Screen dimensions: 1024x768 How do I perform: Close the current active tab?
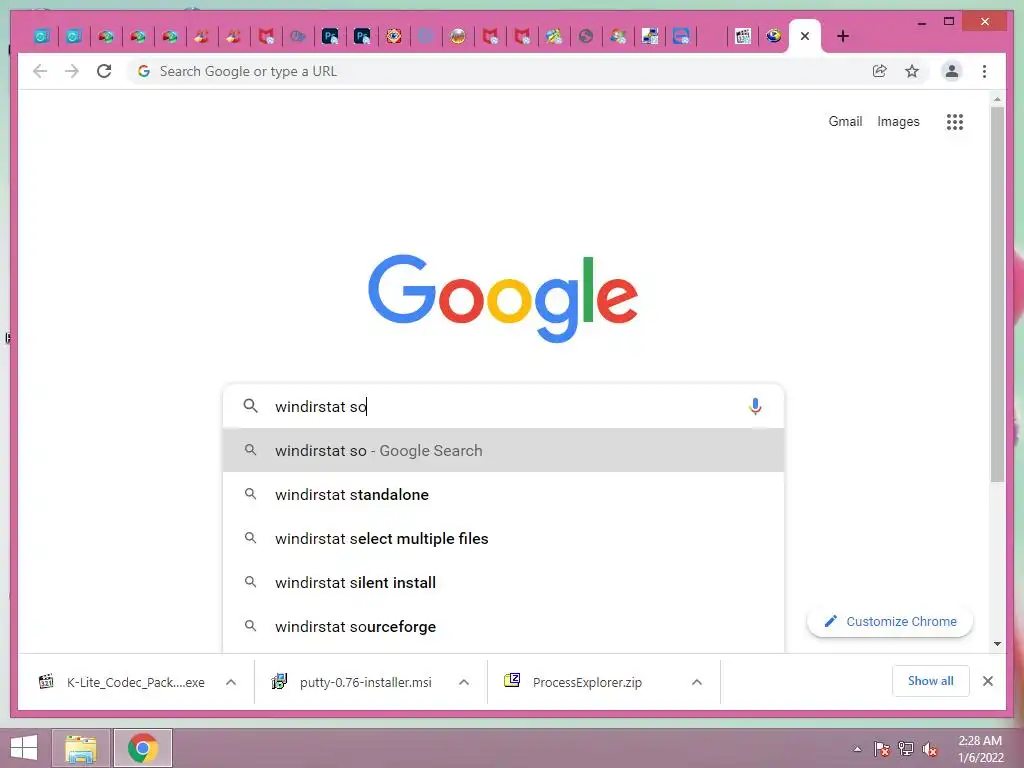coord(805,36)
